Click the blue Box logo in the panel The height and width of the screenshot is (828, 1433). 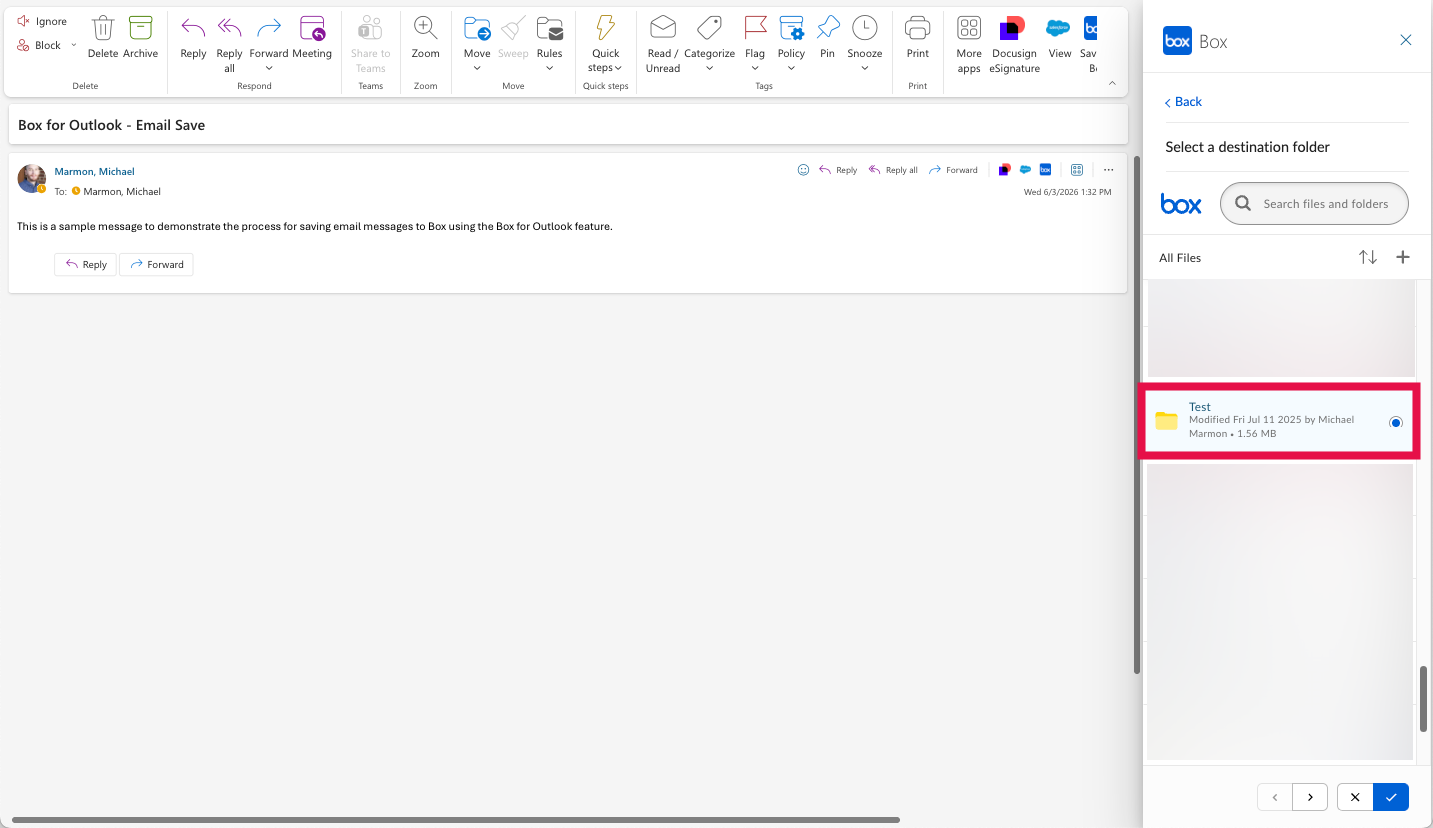1181,203
